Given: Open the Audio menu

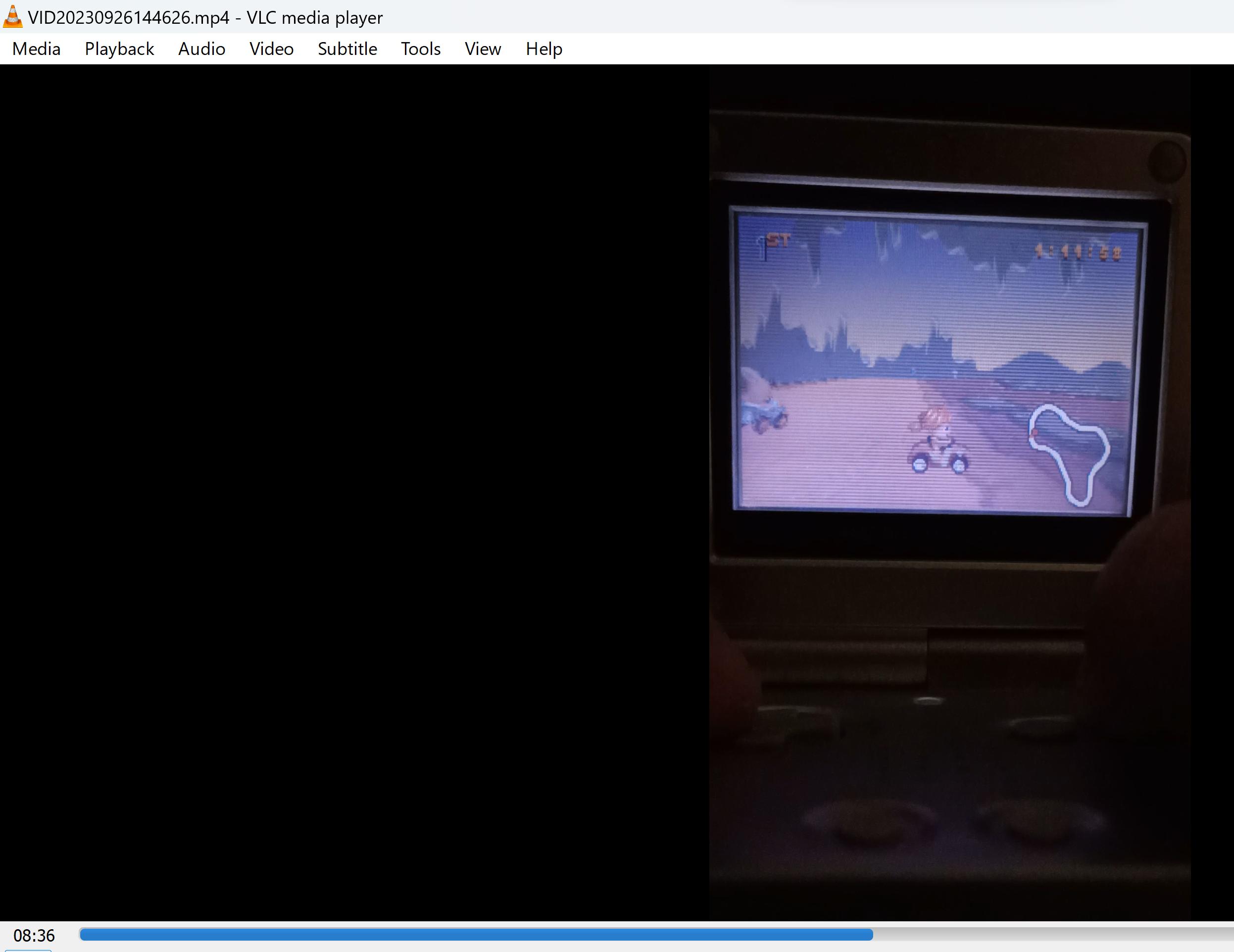Looking at the screenshot, I should tap(202, 49).
